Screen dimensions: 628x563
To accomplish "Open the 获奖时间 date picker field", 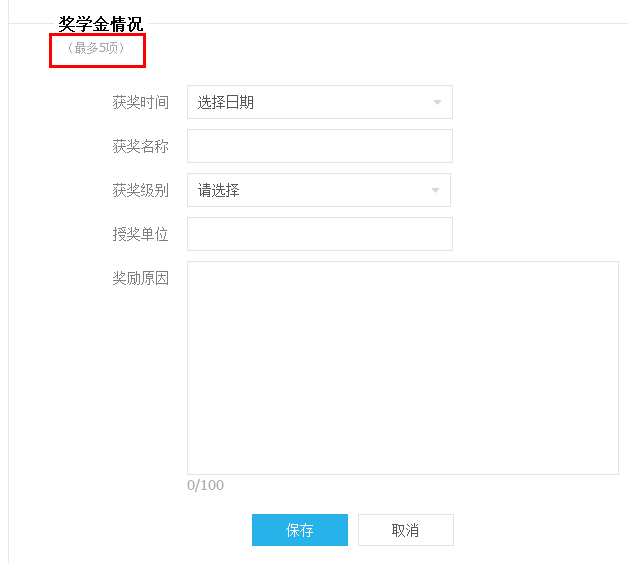I will coord(320,102).
